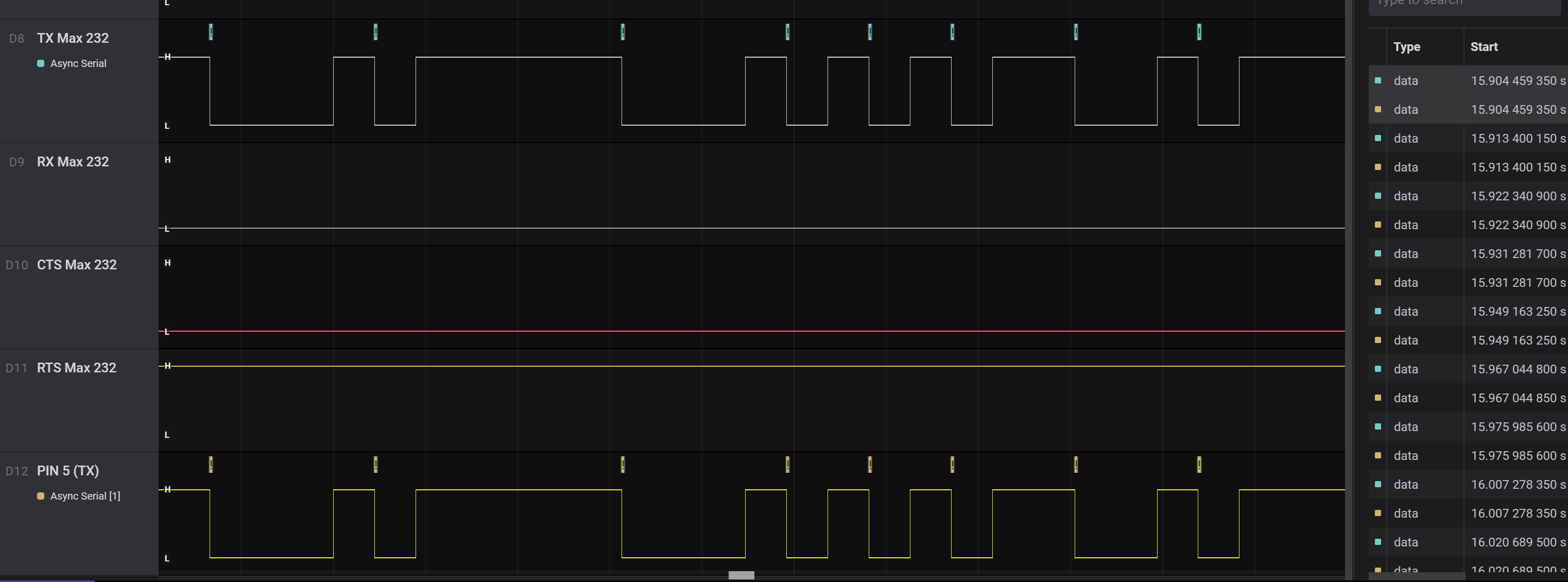Image resolution: width=1568 pixels, height=582 pixels.
Task: Select the D8 TX Max 232 channel label
Action: click(73, 38)
